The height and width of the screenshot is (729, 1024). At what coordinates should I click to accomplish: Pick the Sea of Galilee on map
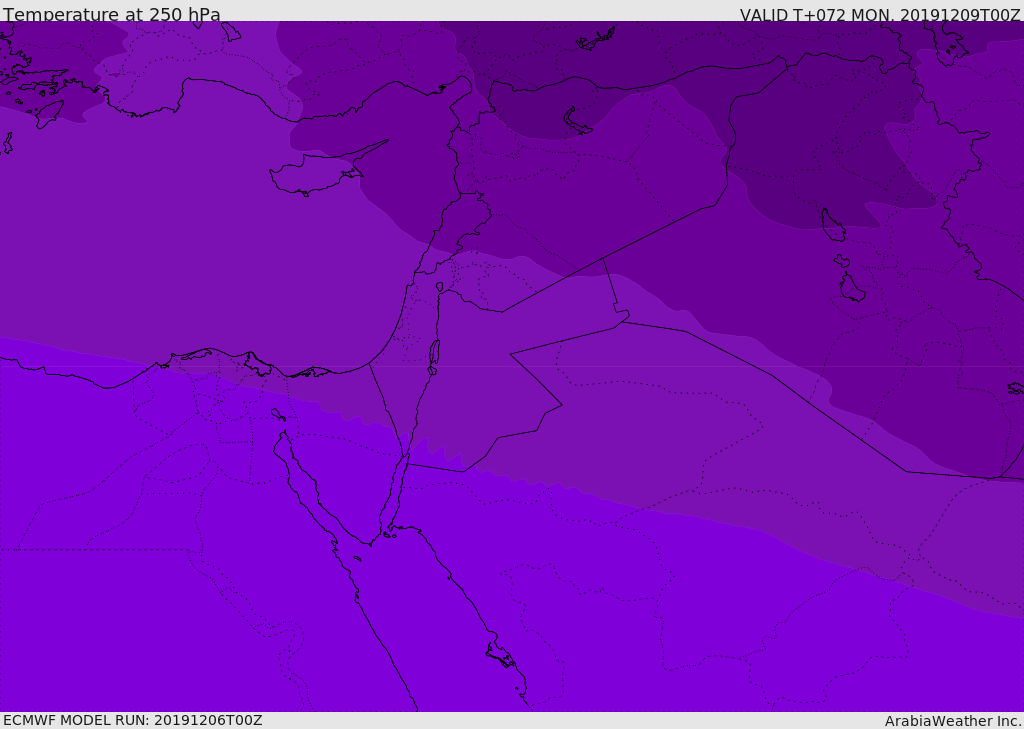pyautogui.click(x=439, y=287)
